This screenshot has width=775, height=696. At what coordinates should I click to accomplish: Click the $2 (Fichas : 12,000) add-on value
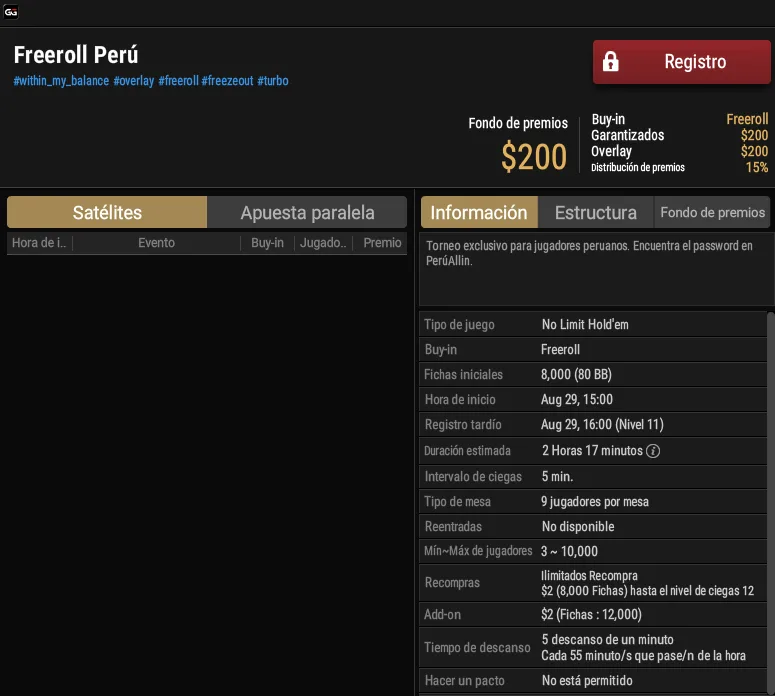(x=591, y=614)
